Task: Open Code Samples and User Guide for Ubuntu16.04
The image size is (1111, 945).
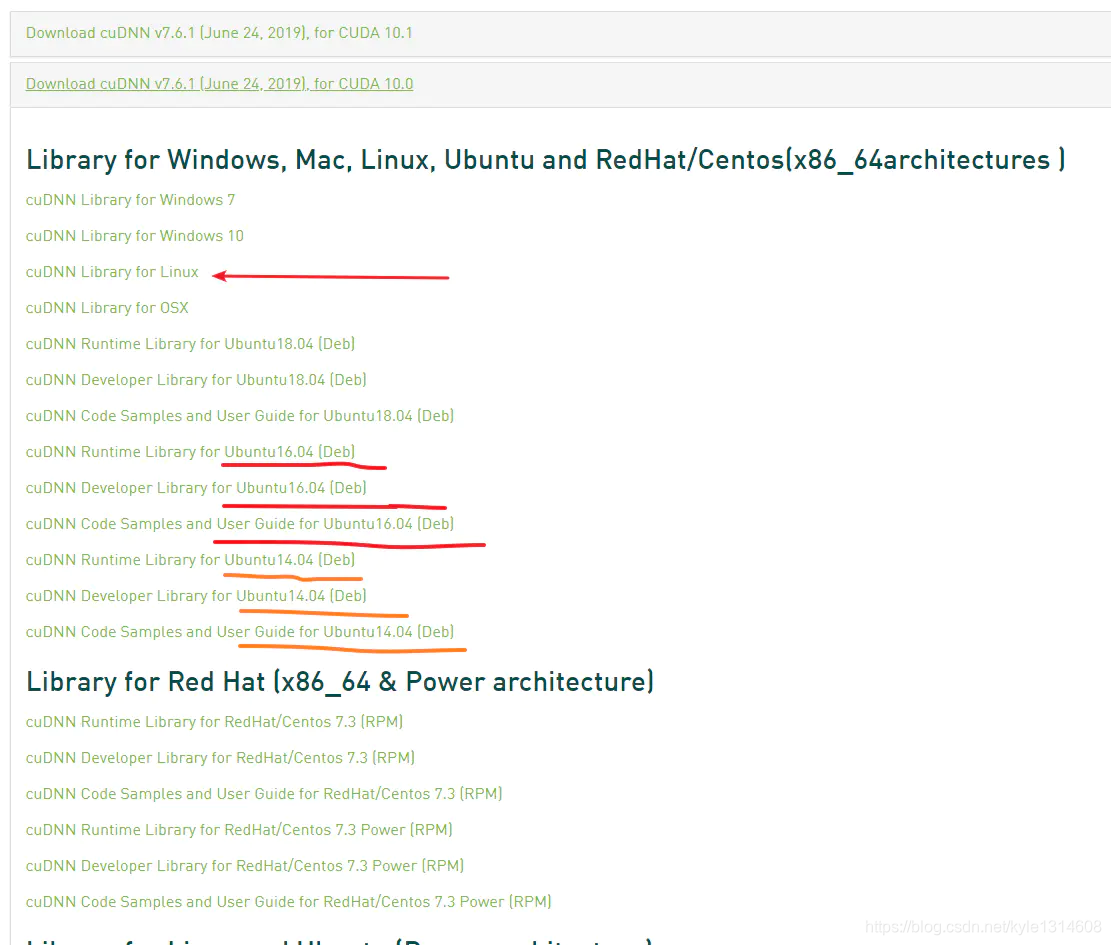Action: click(x=239, y=524)
